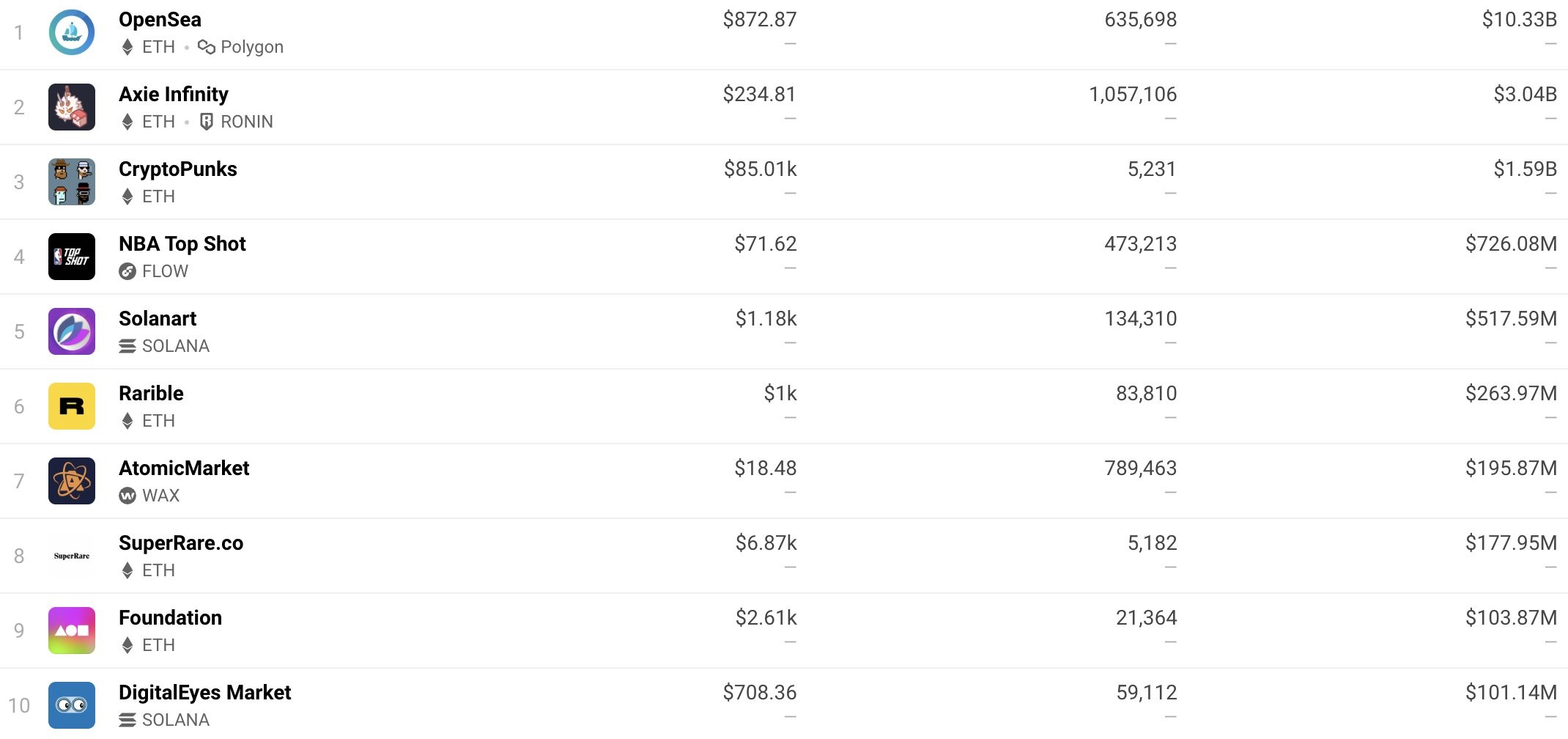The image size is (1568, 739).
Task: Click the DigitalEyes Market eyes logo
Action: (x=72, y=705)
